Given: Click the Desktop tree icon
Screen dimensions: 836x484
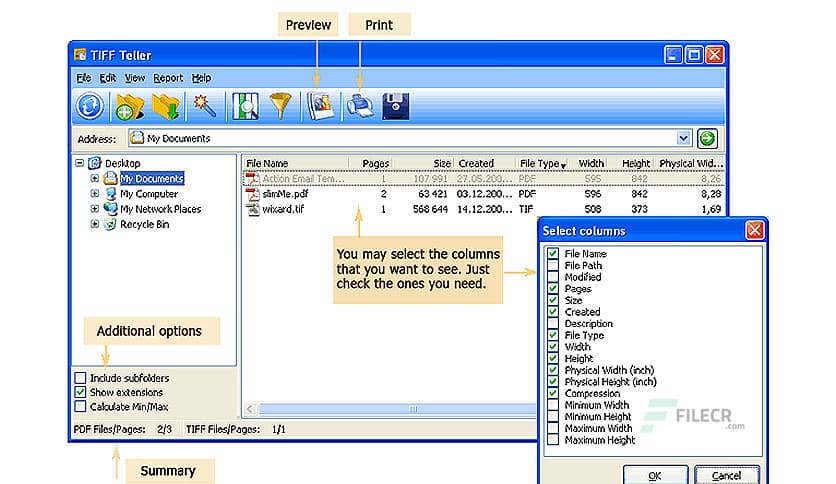Looking at the screenshot, I should [x=94, y=163].
